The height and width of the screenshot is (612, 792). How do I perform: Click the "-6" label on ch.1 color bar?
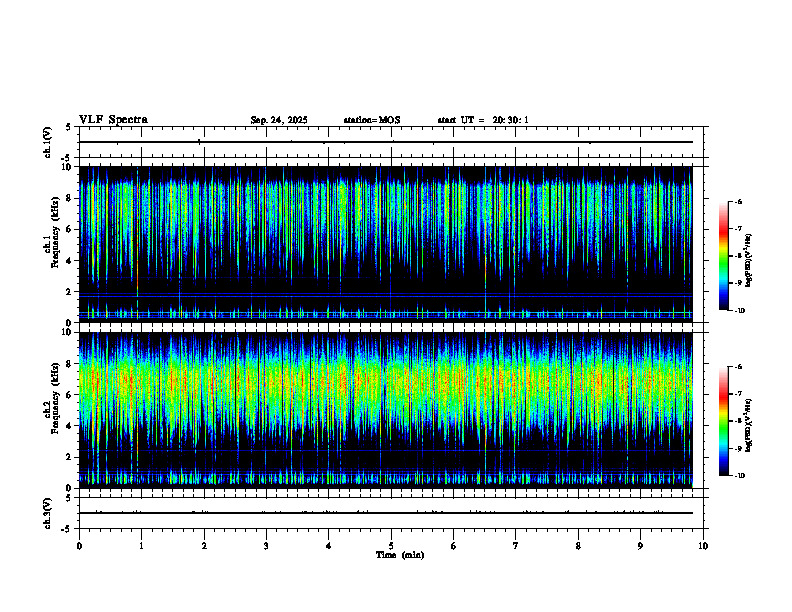pos(738,201)
